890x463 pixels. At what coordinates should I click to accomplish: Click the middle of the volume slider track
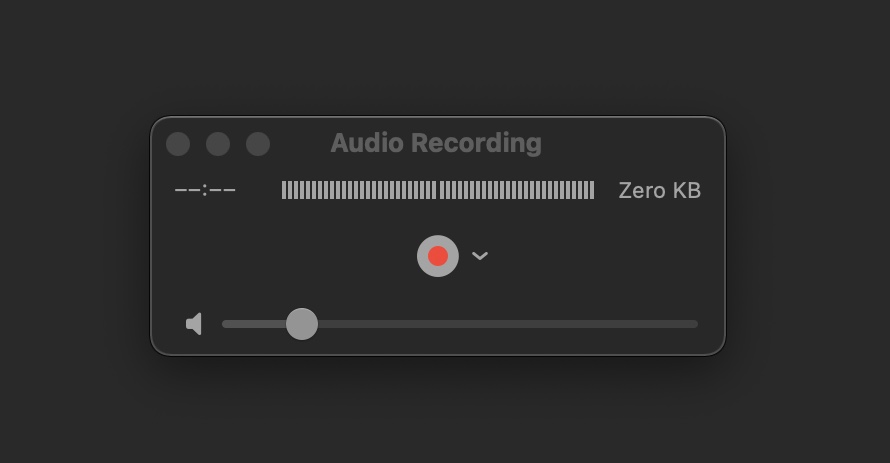(460, 324)
